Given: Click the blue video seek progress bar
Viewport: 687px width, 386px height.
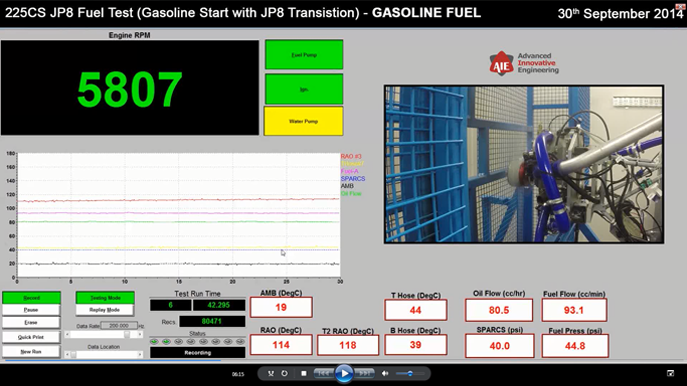Looking at the screenshot, I should (x=113, y=361).
